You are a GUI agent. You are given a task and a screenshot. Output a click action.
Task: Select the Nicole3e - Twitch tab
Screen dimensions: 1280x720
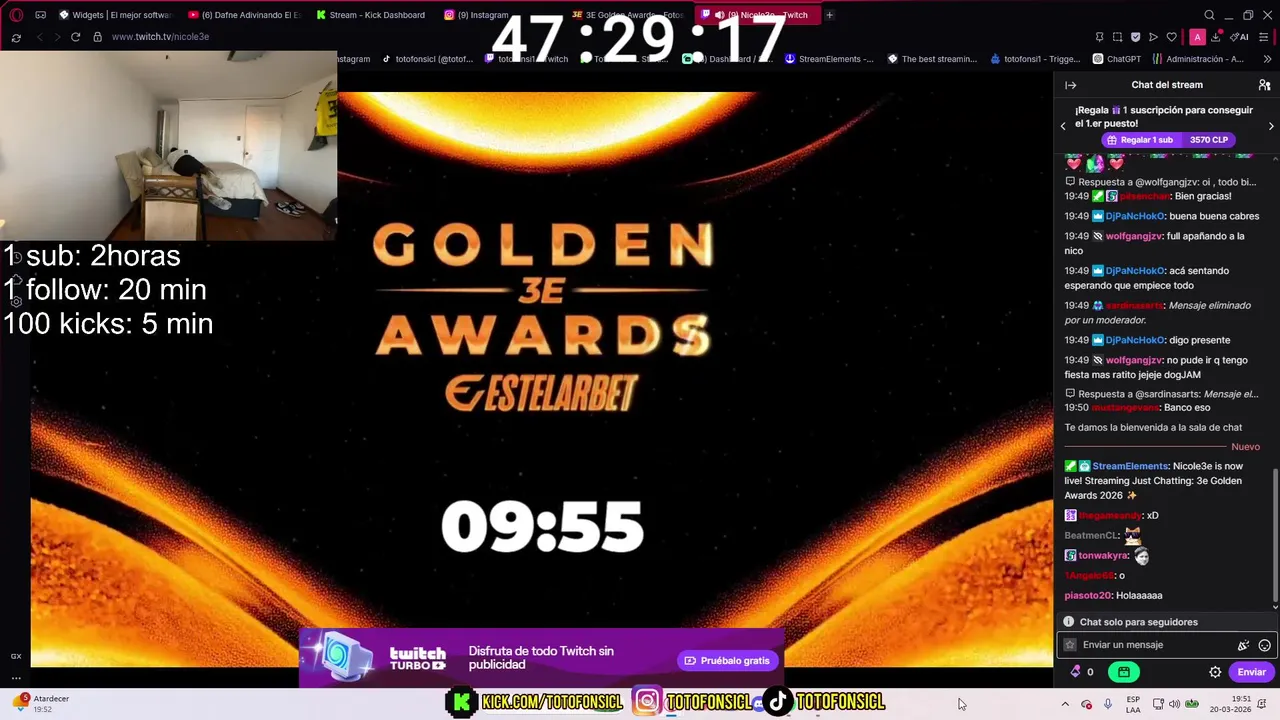point(758,15)
